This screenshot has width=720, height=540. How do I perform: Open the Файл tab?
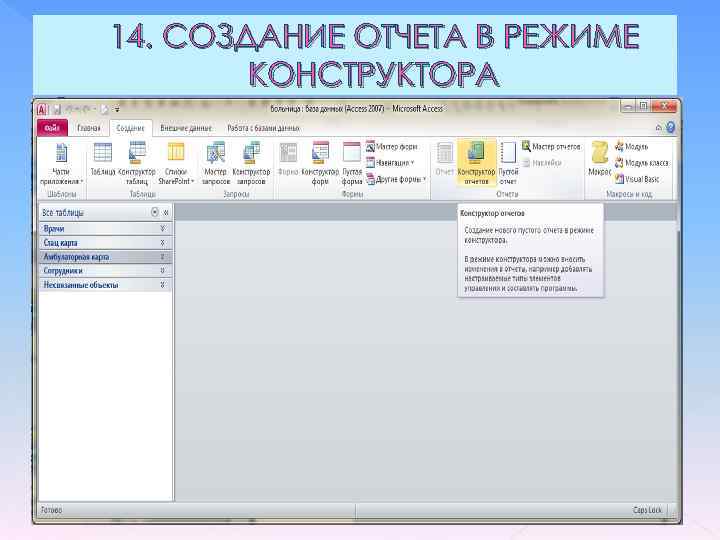(x=52, y=128)
